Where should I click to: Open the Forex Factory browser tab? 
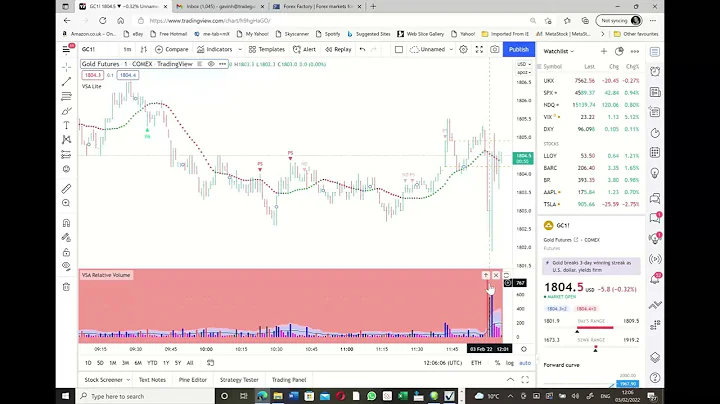pyautogui.click(x=317, y=6)
